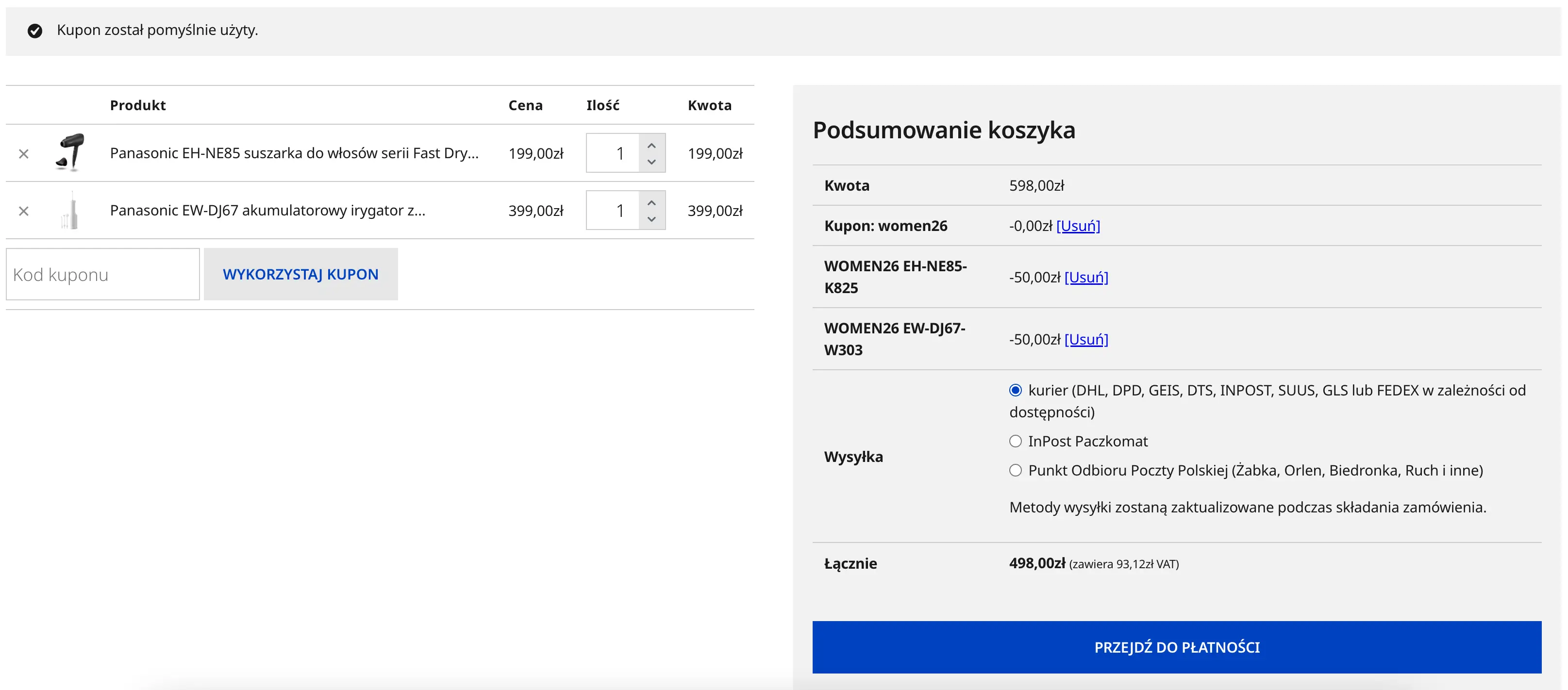Select InPost Paczkomat shipping option
The image size is (1568, 690).
[1015, 441]
